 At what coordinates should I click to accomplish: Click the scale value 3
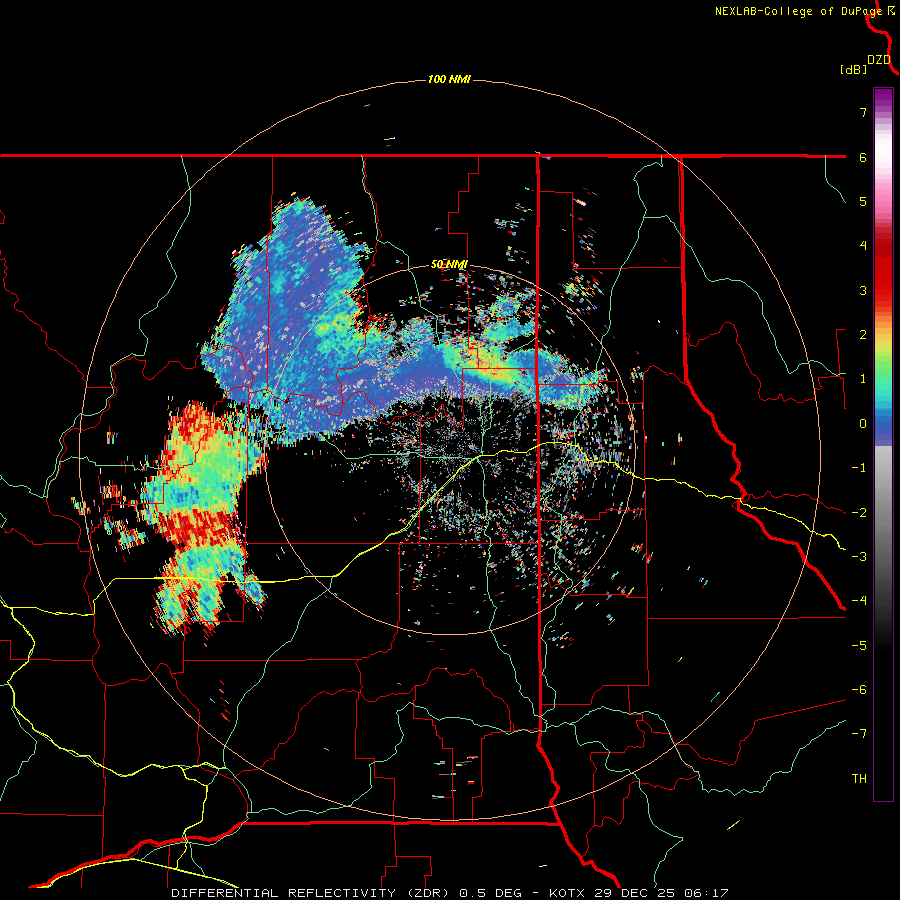[x=863, y=290]
